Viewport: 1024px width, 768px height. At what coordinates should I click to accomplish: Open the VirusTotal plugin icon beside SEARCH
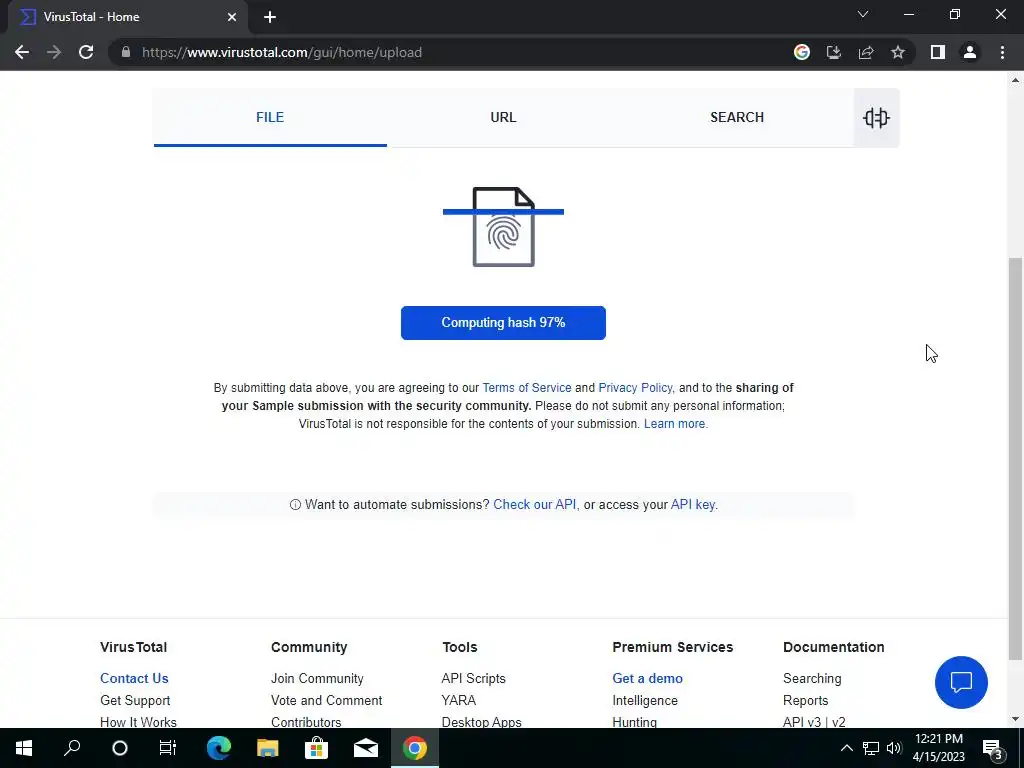pyautogui.click(x=876, y=118)
